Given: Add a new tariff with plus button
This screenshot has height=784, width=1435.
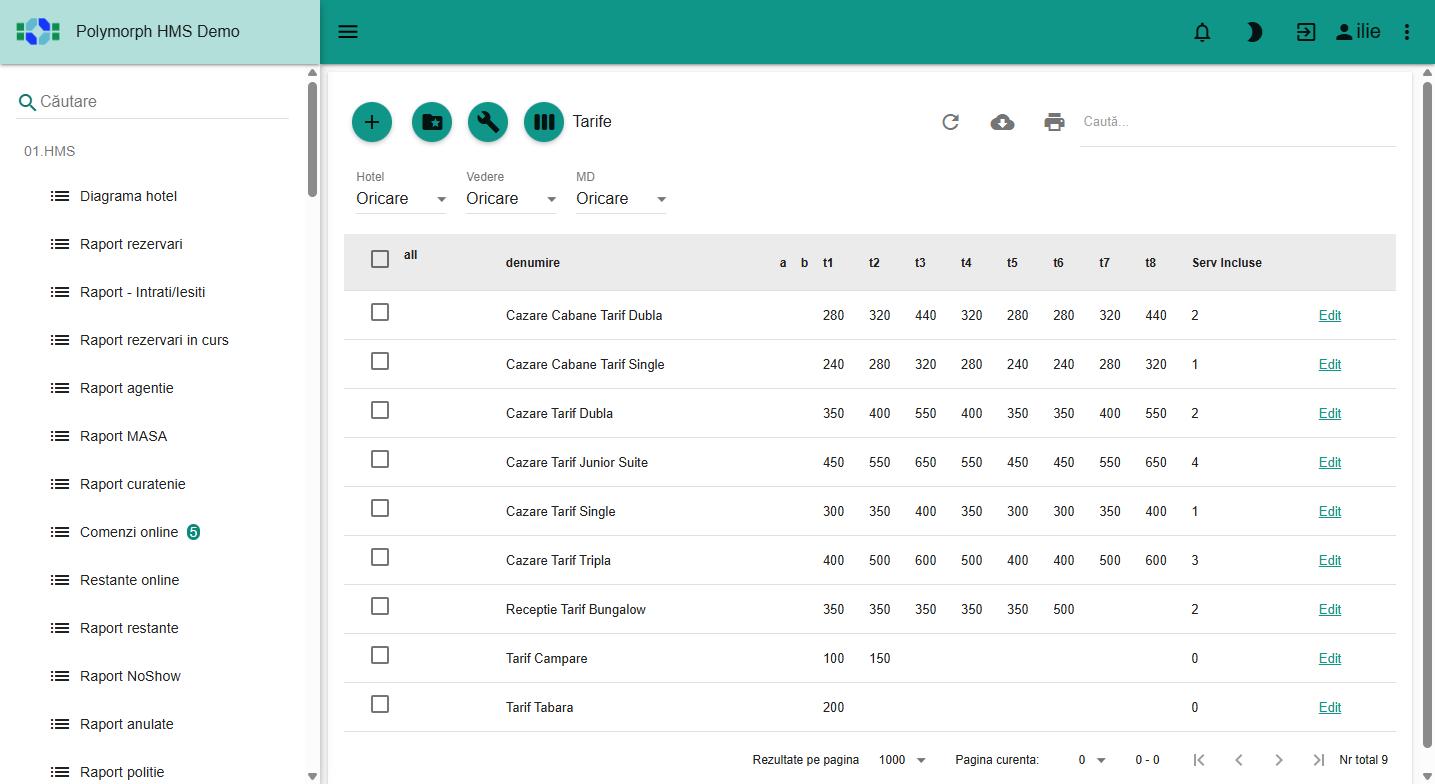Looking at the screenshot, I should pyautogui.click(x=372, y=122).
